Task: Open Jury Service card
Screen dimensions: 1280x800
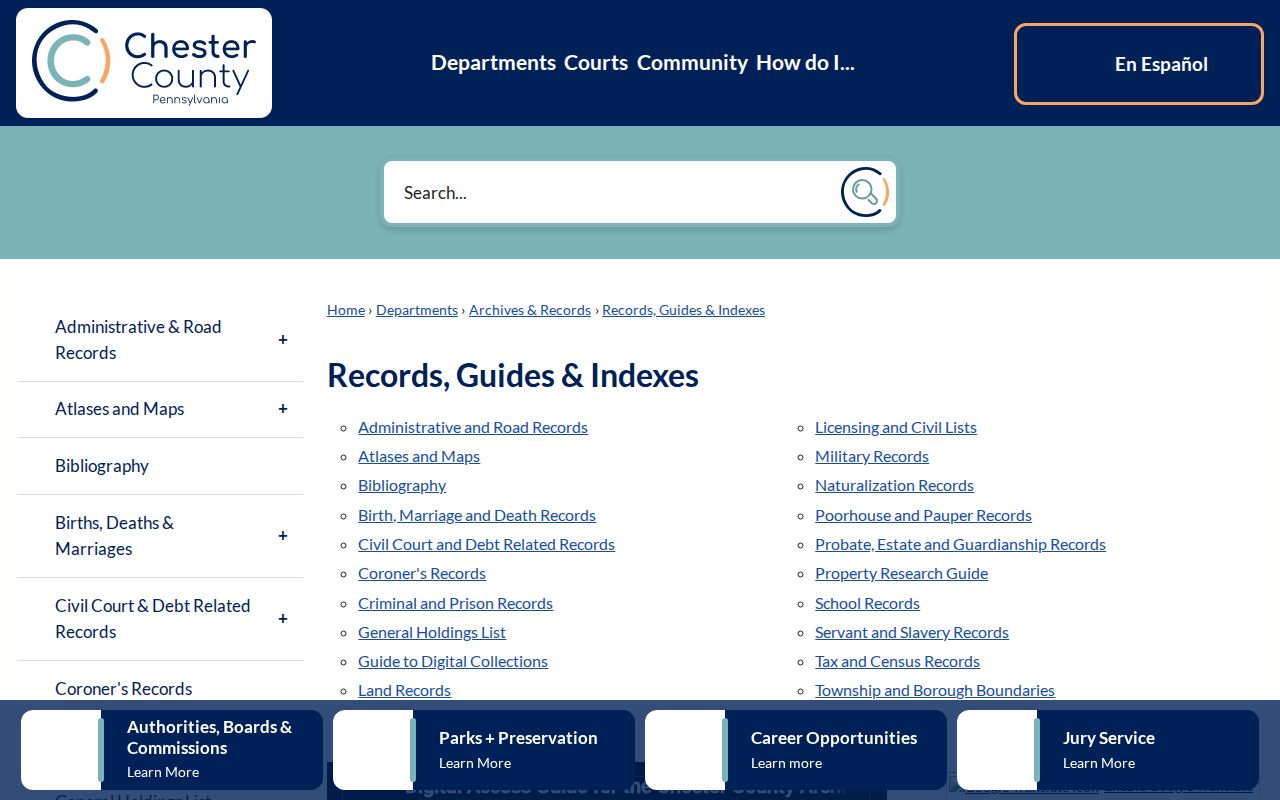Action: [x=1108, y=750]
